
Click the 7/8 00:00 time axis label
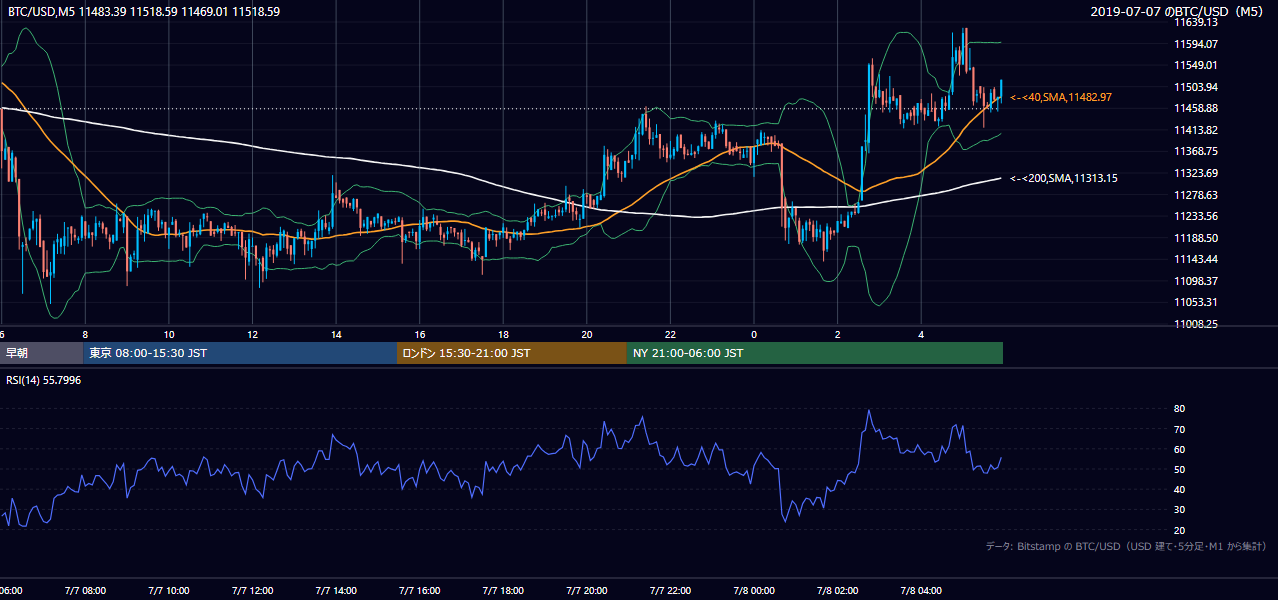754,591
